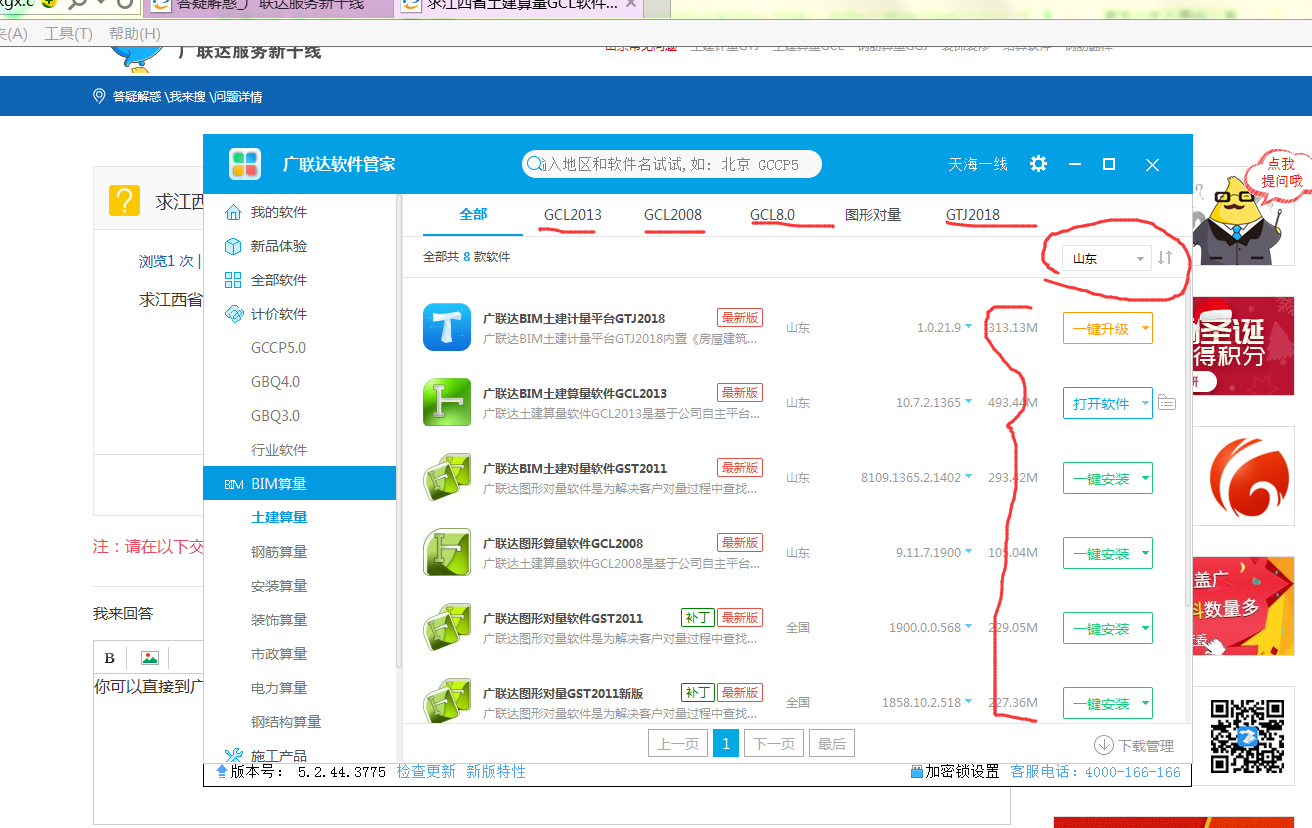Click 检查更新 link
Screen dimensions: 1312x828
(426, 772)
